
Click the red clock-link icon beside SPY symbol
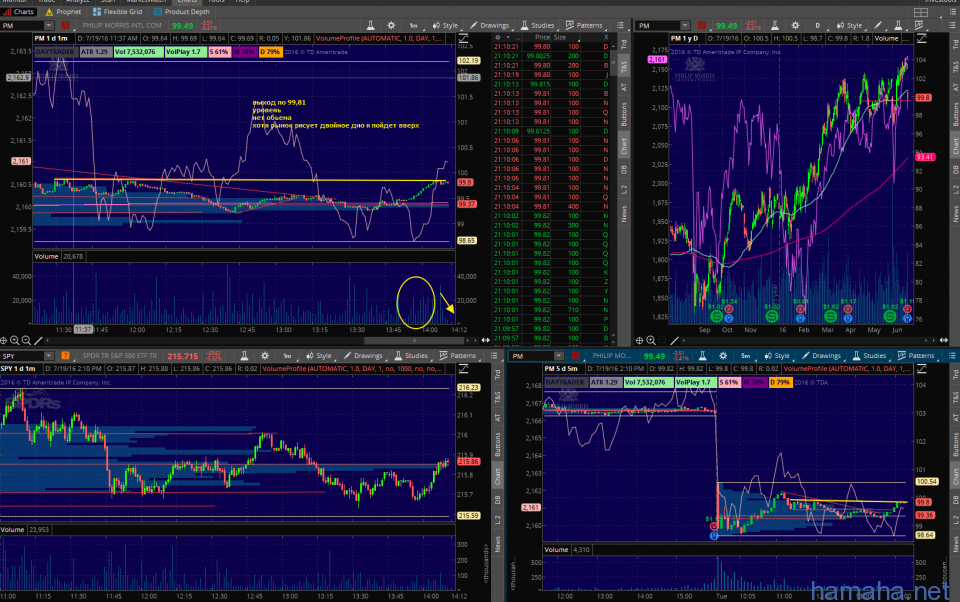pyautogui.click(x=66, y=355)
